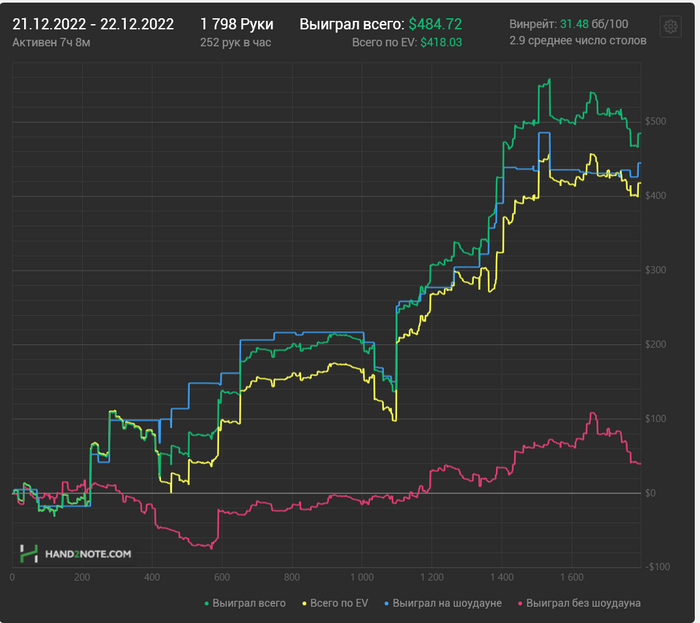Click the '$400' label on the vertical axis
700x623 pixels.
655,195
